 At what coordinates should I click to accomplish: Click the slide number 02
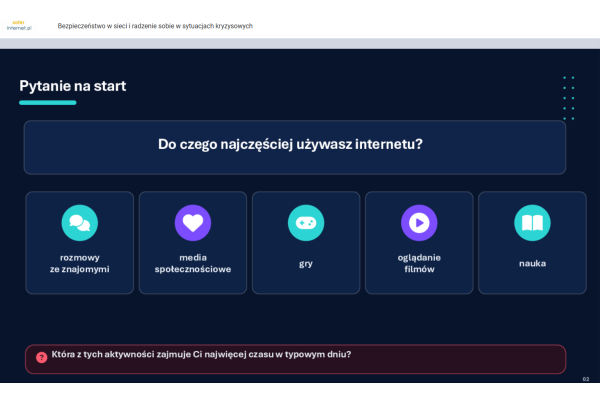coord(586,381)
